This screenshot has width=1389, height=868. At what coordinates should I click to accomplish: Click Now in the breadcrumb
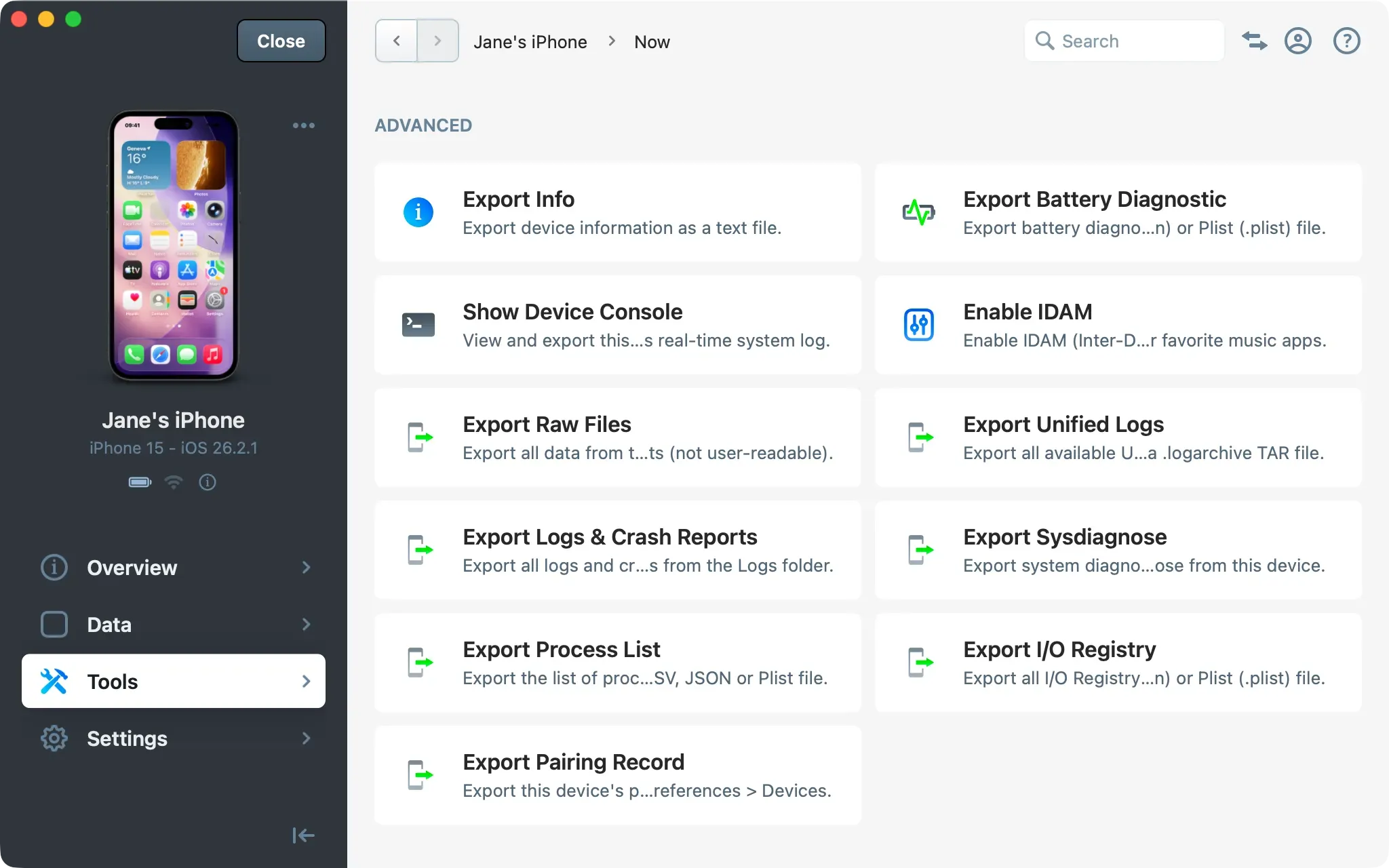click(x=652, y=42)
